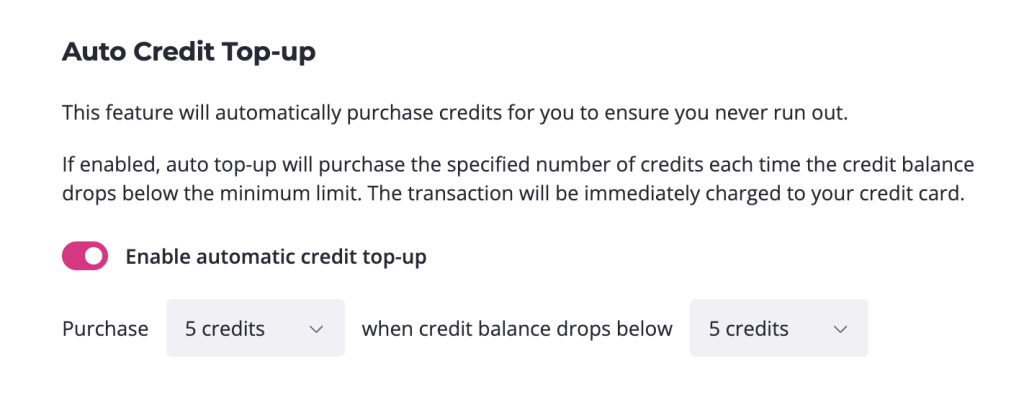Open the Purchase amount dropdown
The image size is (1024, 405).
pyautogui.click(x=255, y=328)
